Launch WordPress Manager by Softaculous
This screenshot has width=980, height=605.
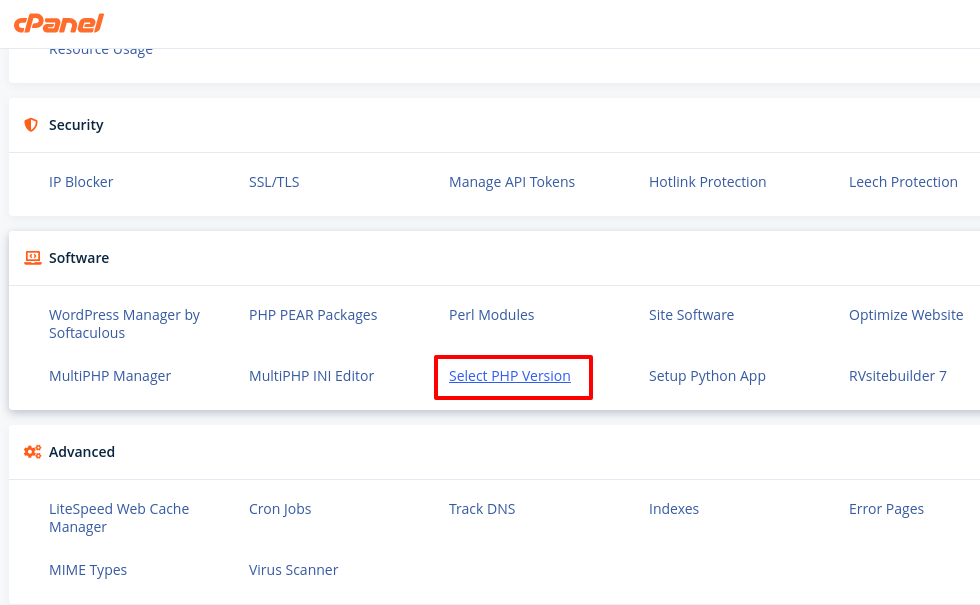pyautogui.click(x=124, y=324)
